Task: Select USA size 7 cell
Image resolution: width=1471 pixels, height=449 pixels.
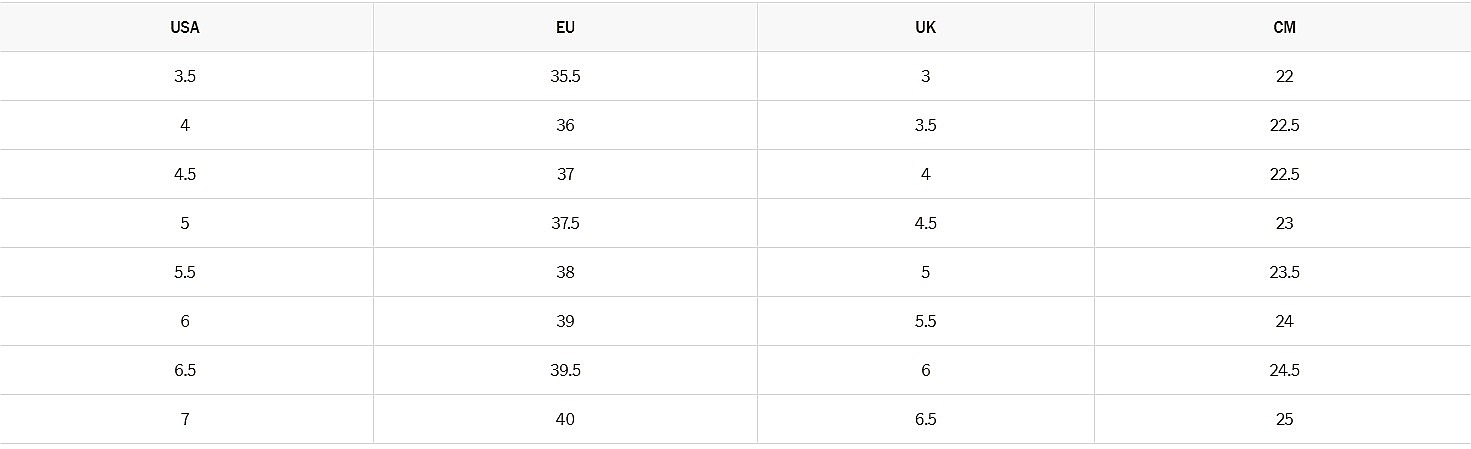Action: [x=185, y=419]
